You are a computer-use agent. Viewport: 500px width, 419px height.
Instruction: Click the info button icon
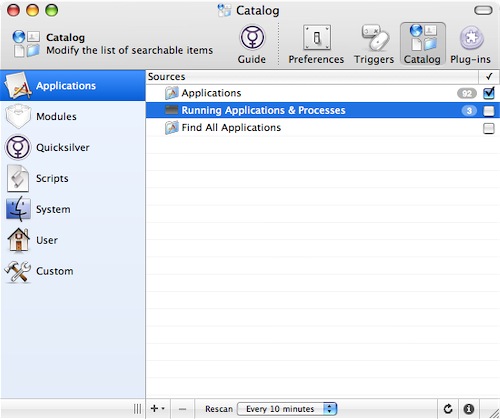pos(469,409)
